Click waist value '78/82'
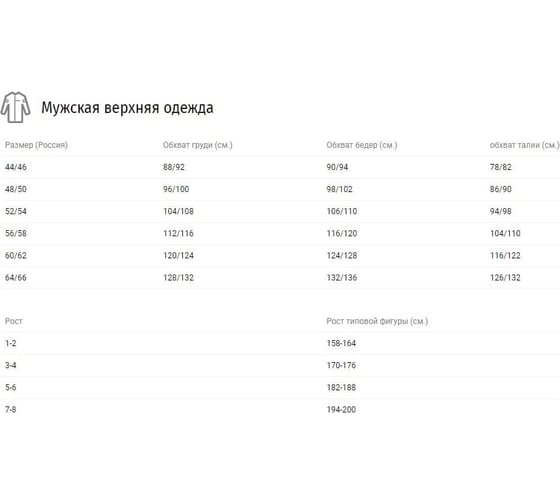560x504 pixels. 501,167
